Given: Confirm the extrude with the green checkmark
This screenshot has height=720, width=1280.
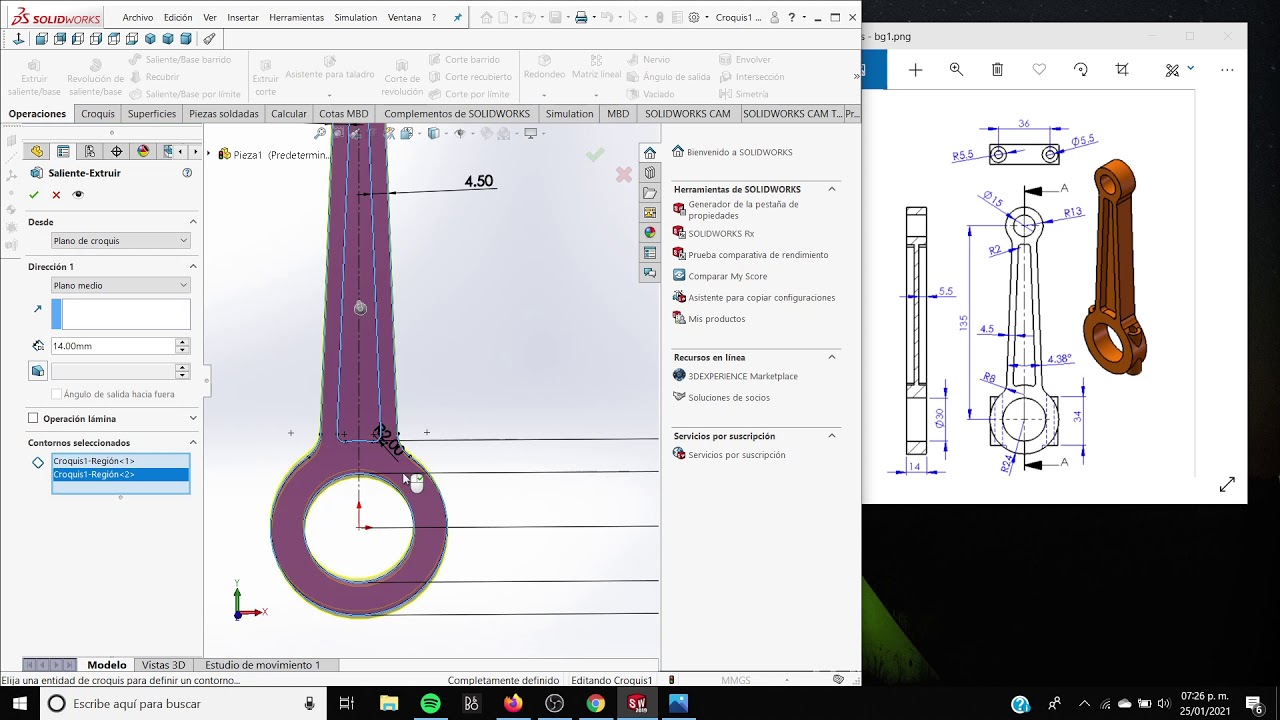Looking at the screenshot, I should coord(34,195).
